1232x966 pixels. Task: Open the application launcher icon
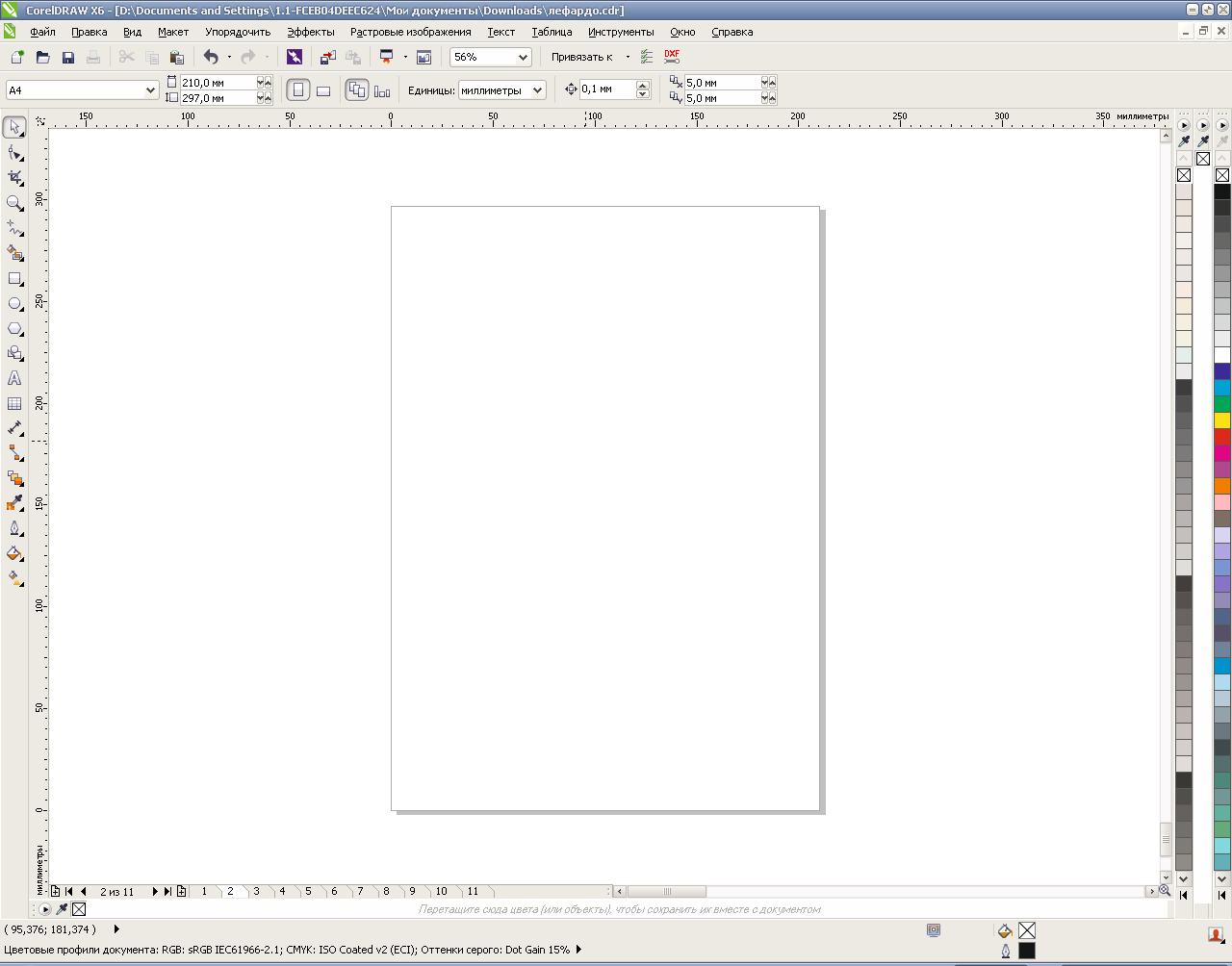pos(386,58)
